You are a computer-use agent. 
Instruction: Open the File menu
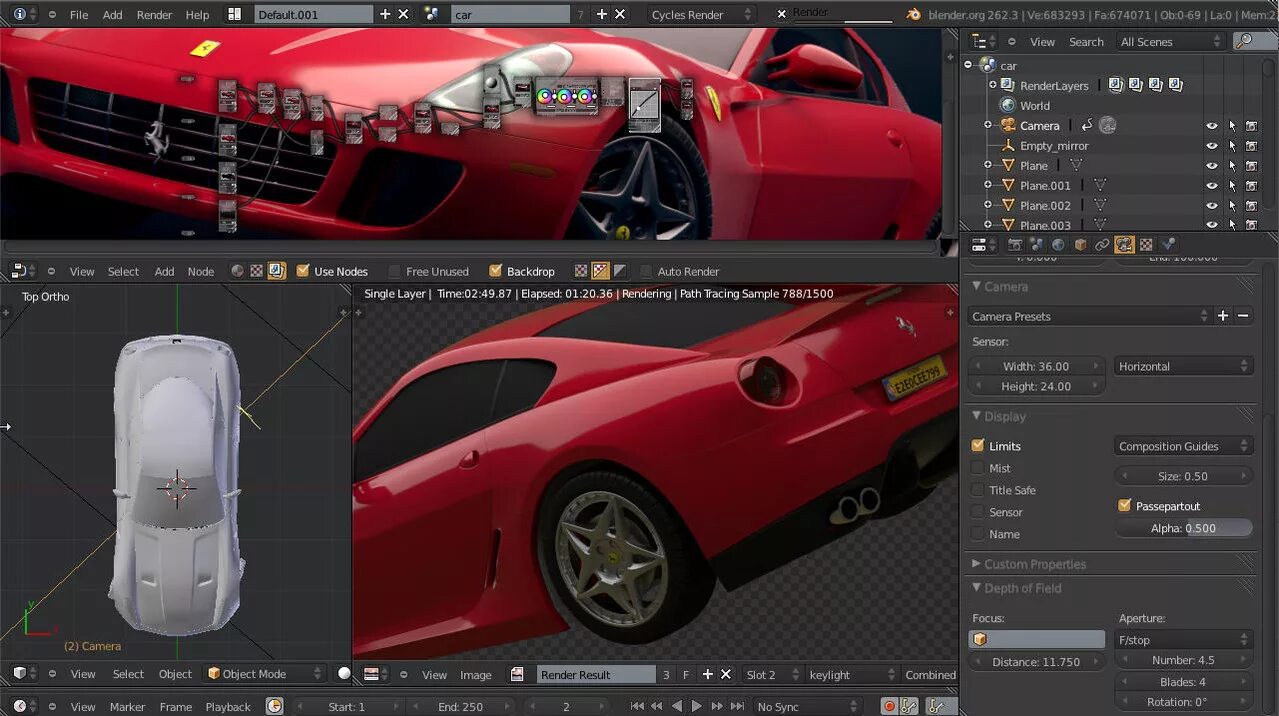click(x=79, y=15)
